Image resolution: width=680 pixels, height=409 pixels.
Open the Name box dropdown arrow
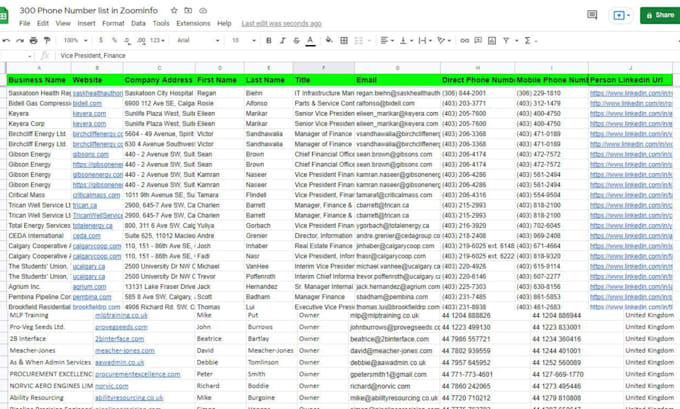(29, 56)
